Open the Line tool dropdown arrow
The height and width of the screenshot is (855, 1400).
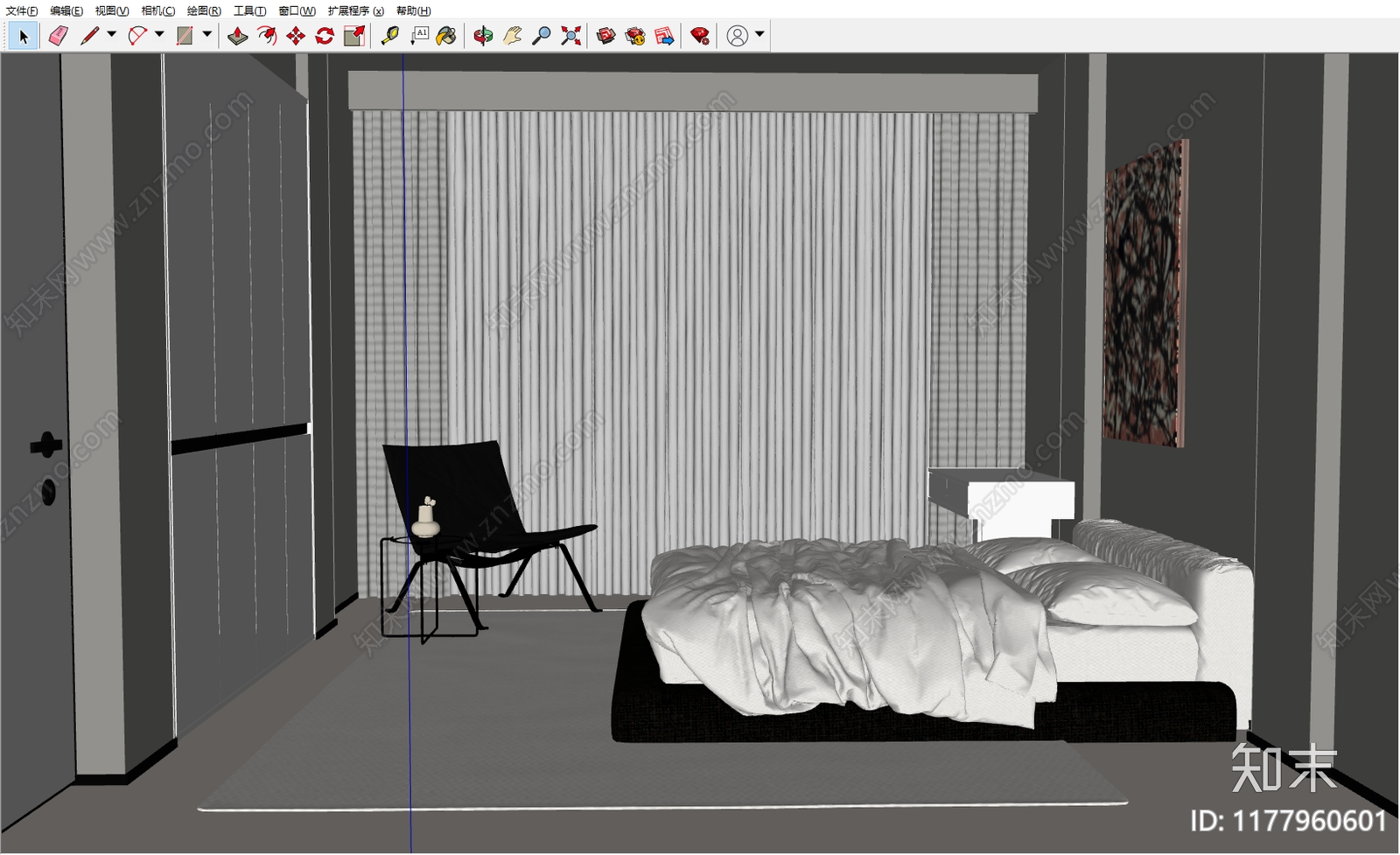(x=111, y=35)
